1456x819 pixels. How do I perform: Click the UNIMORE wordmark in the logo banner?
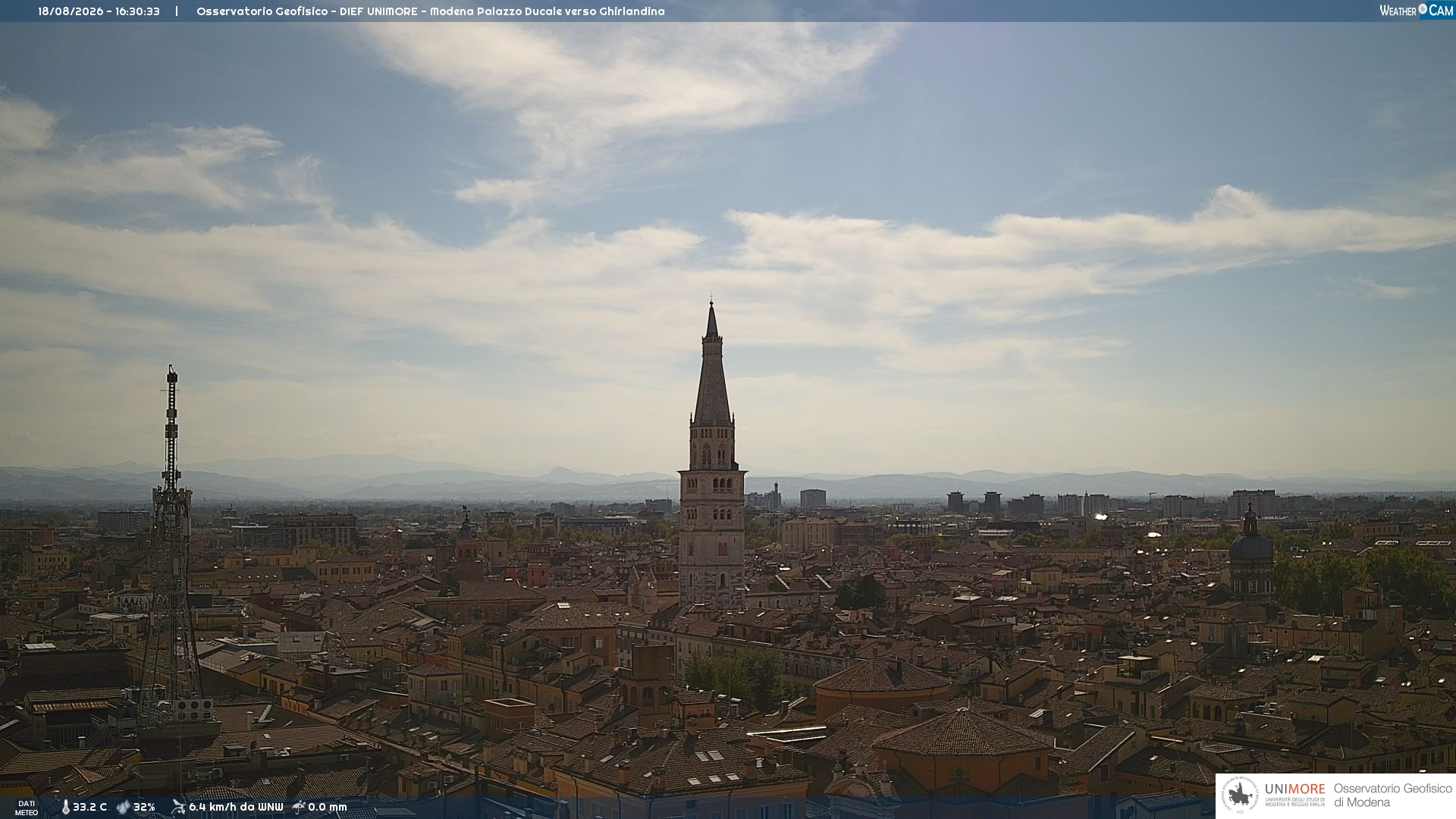point(1294,789)
